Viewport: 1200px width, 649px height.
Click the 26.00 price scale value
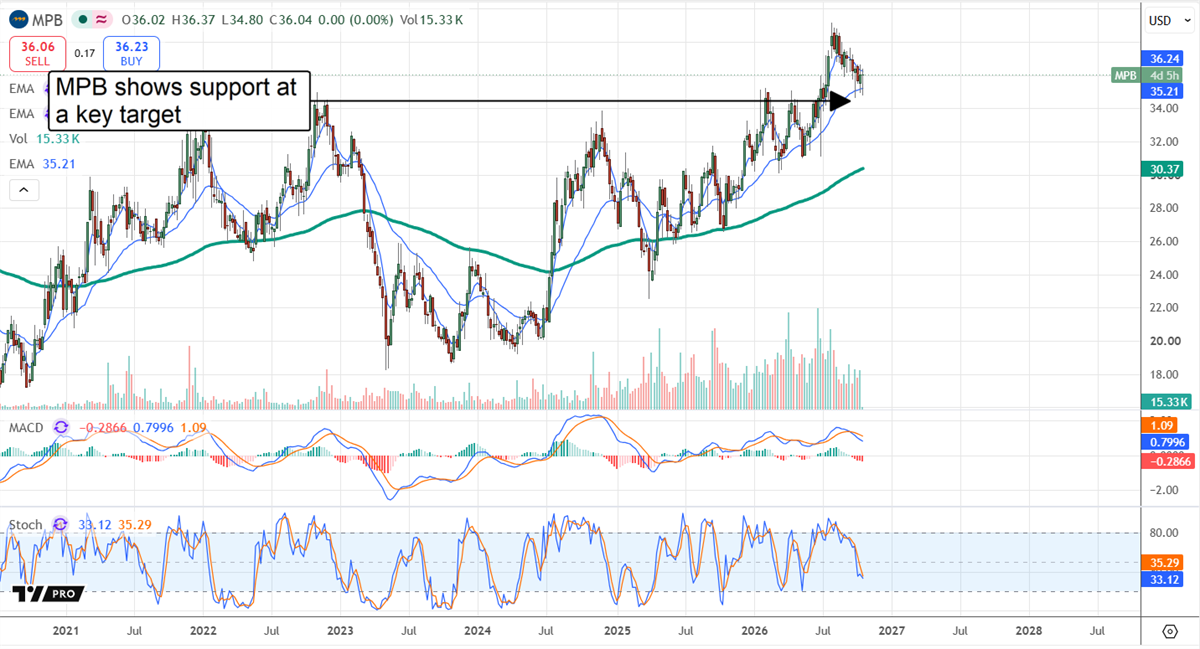1163,242
